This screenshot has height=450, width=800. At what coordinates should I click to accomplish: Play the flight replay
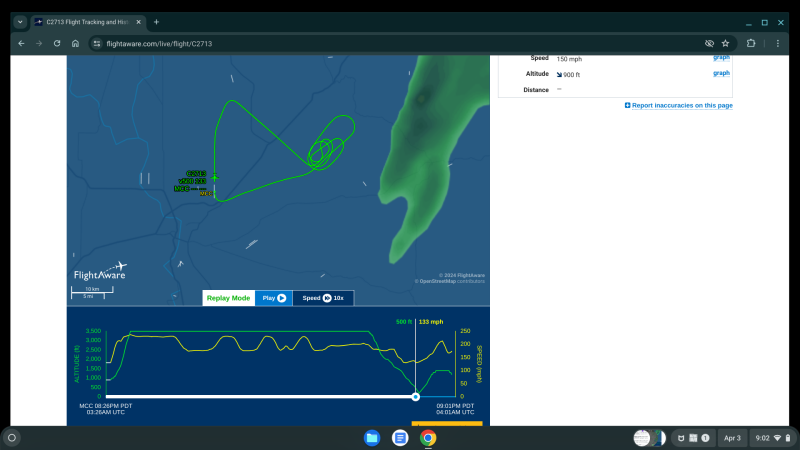pos(274,298)
